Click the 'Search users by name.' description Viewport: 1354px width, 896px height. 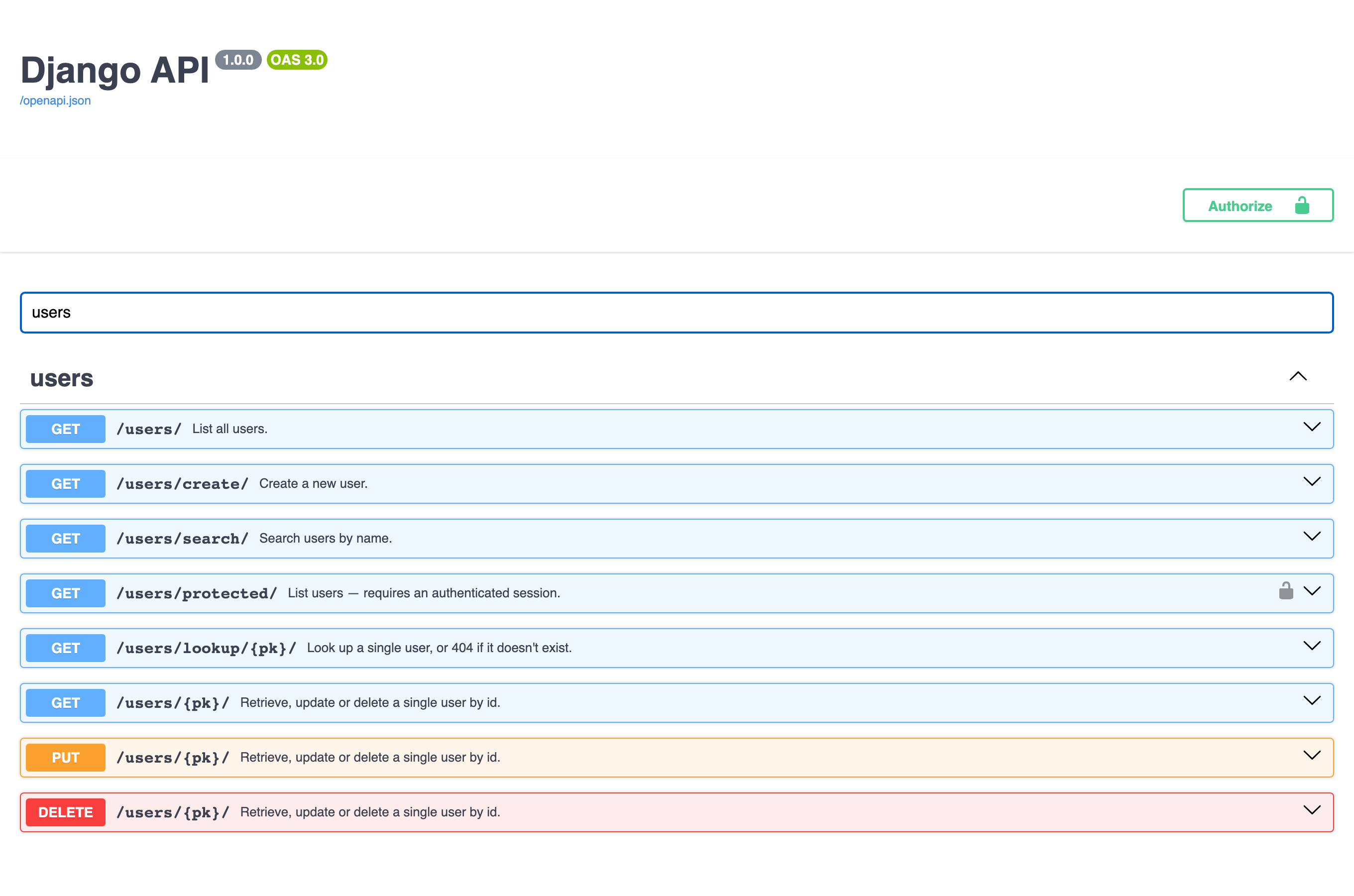click(x=326, y=539)
